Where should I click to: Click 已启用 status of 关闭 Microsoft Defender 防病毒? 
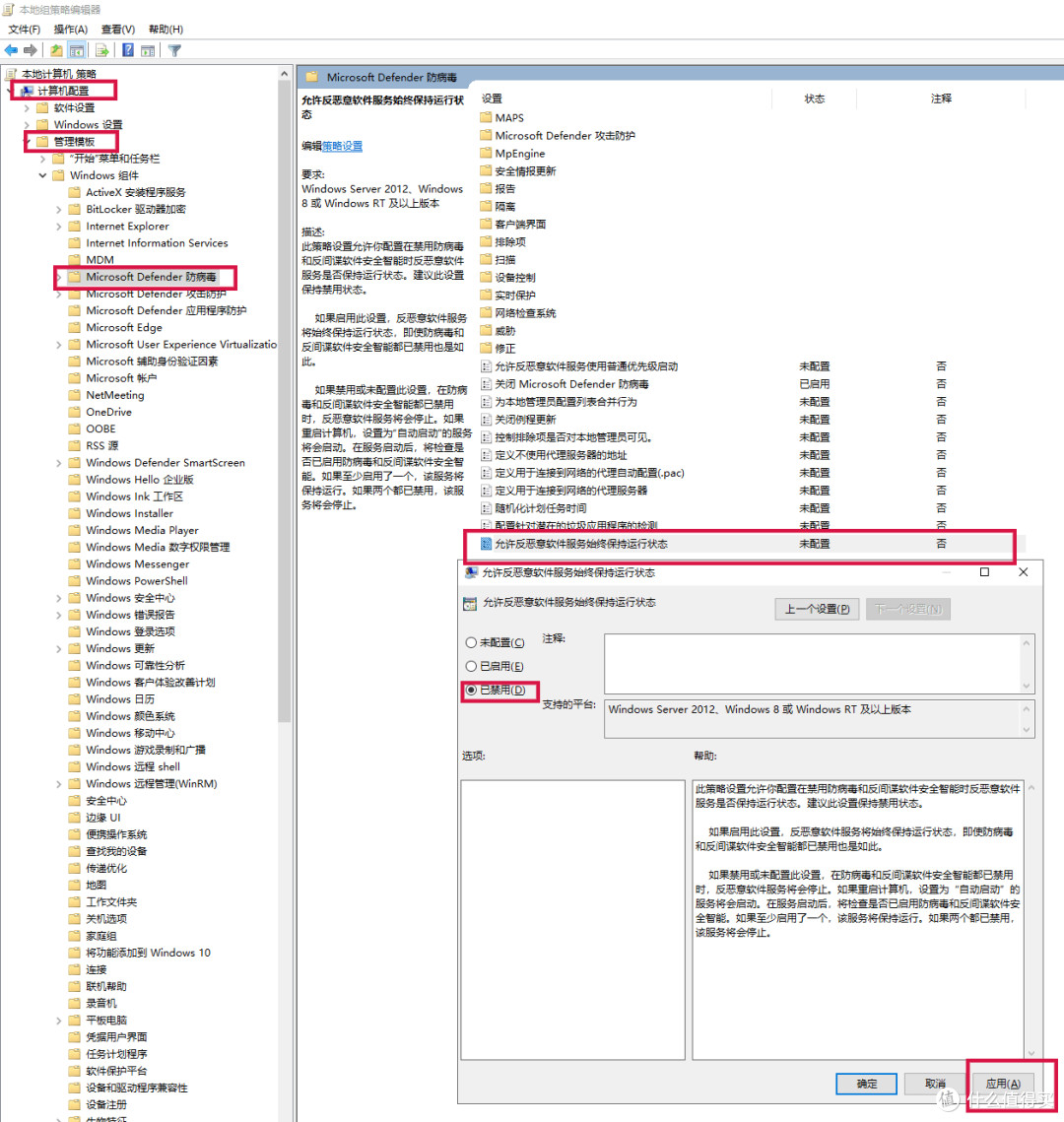pos(815,384)
